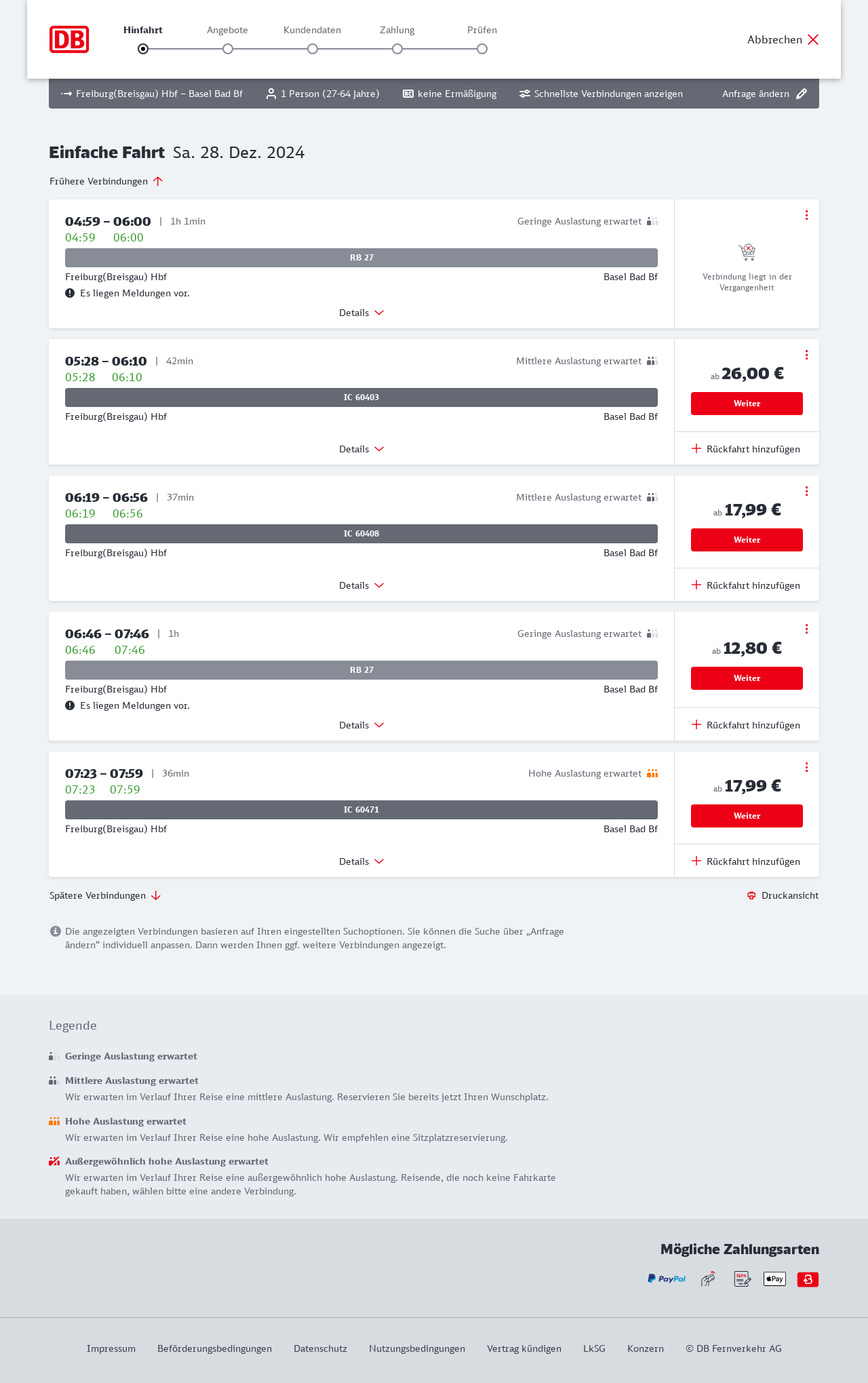Click the PayPal payment logo
This screenshot has width=868, height=1383.
[667, 1279]
